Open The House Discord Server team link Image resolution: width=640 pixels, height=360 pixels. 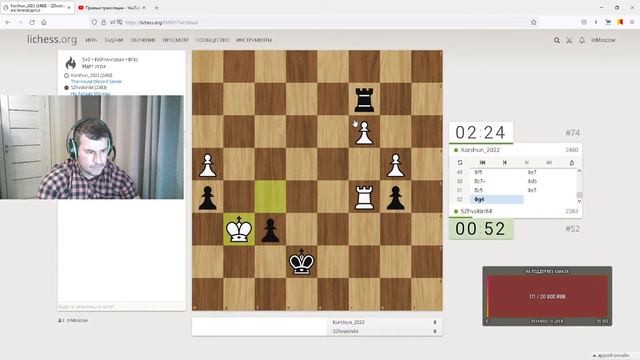click(96, 82)
